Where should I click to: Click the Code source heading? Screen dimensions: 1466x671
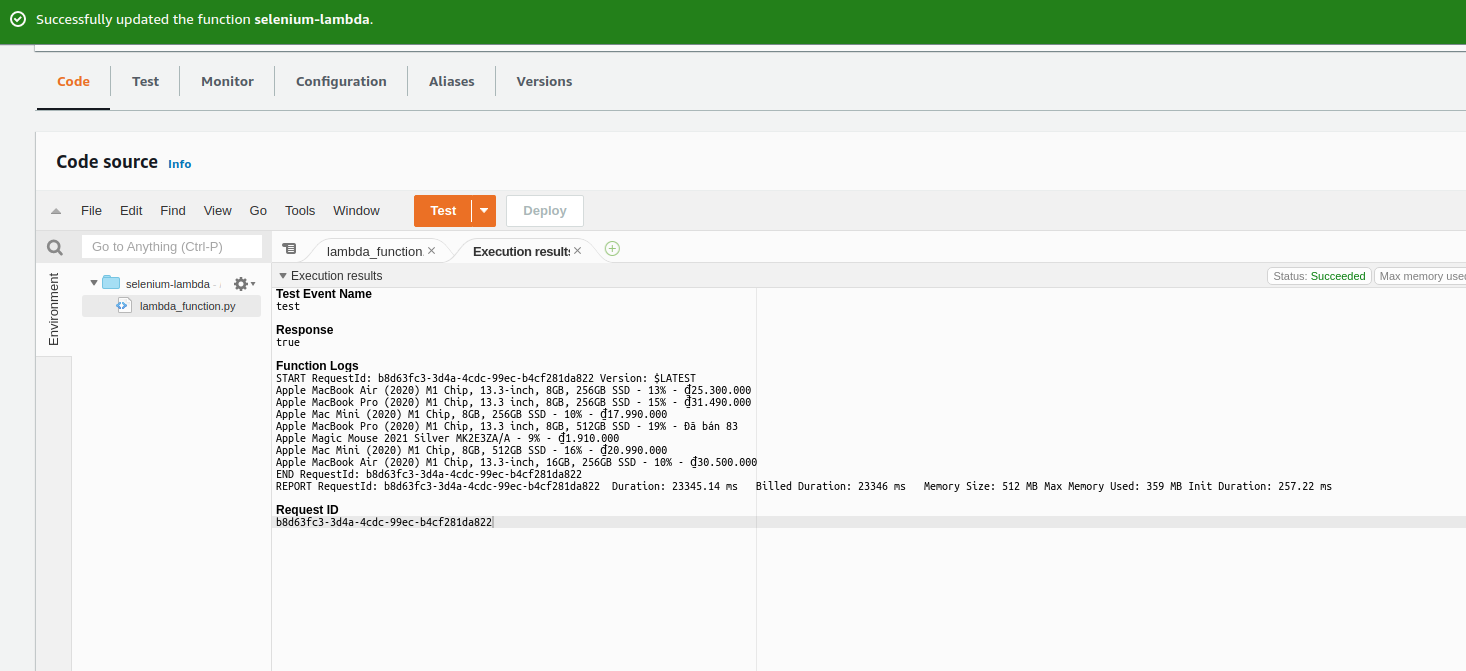point(107,162)
